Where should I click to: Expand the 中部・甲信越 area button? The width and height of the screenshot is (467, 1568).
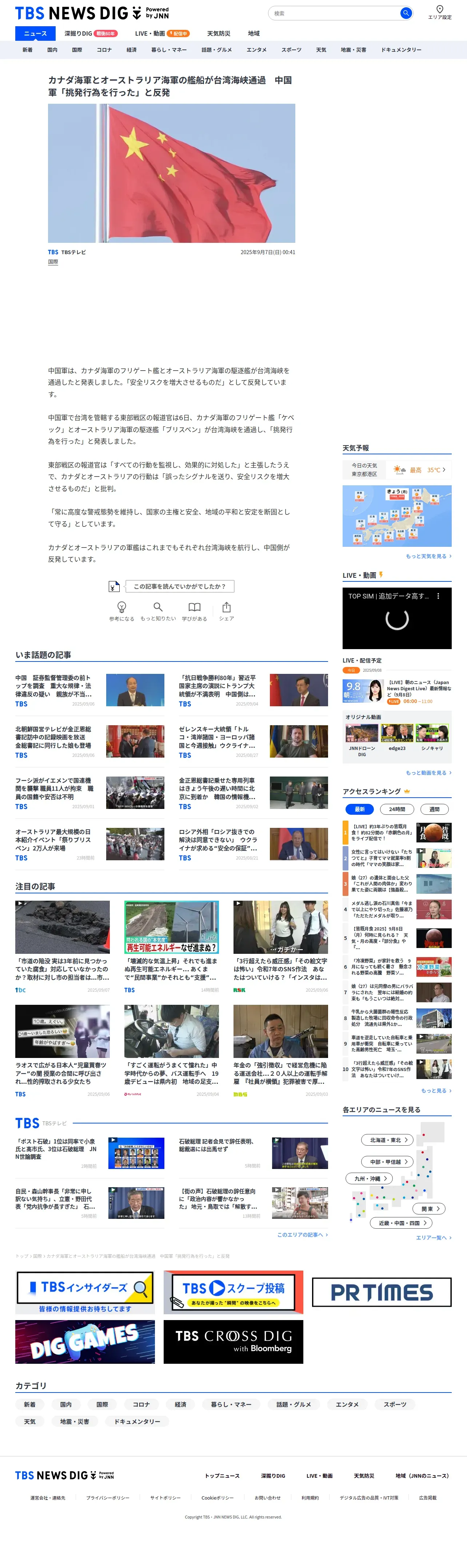[x=388, y=1161]
